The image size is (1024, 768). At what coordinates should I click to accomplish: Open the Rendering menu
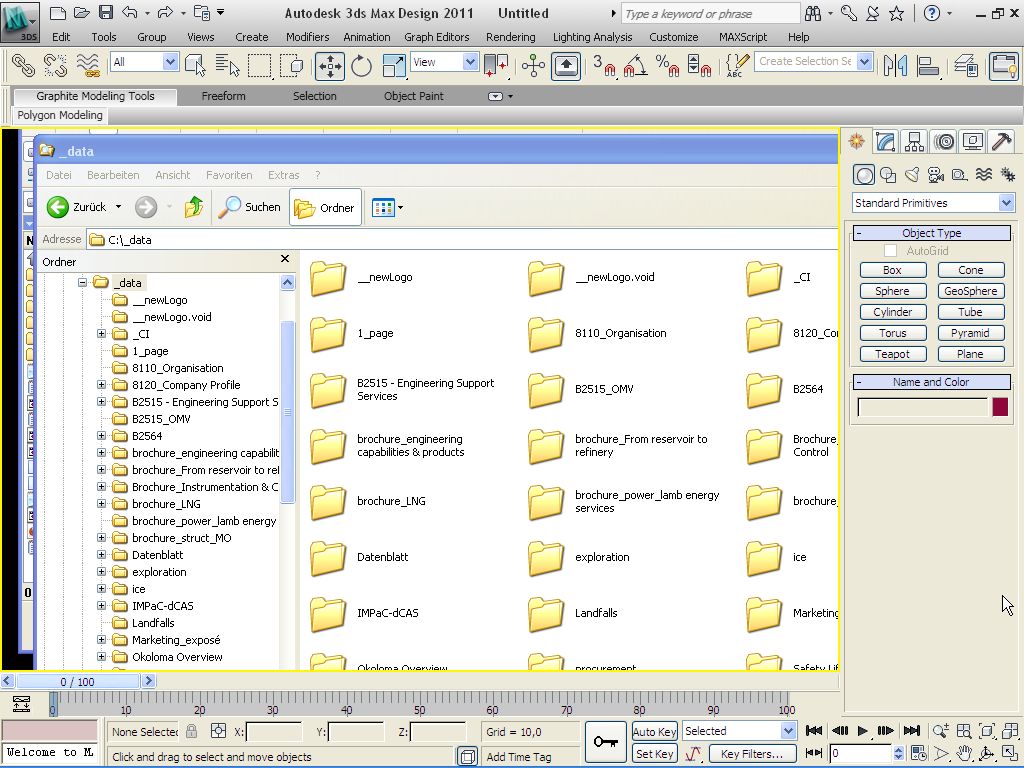(511, 37)
